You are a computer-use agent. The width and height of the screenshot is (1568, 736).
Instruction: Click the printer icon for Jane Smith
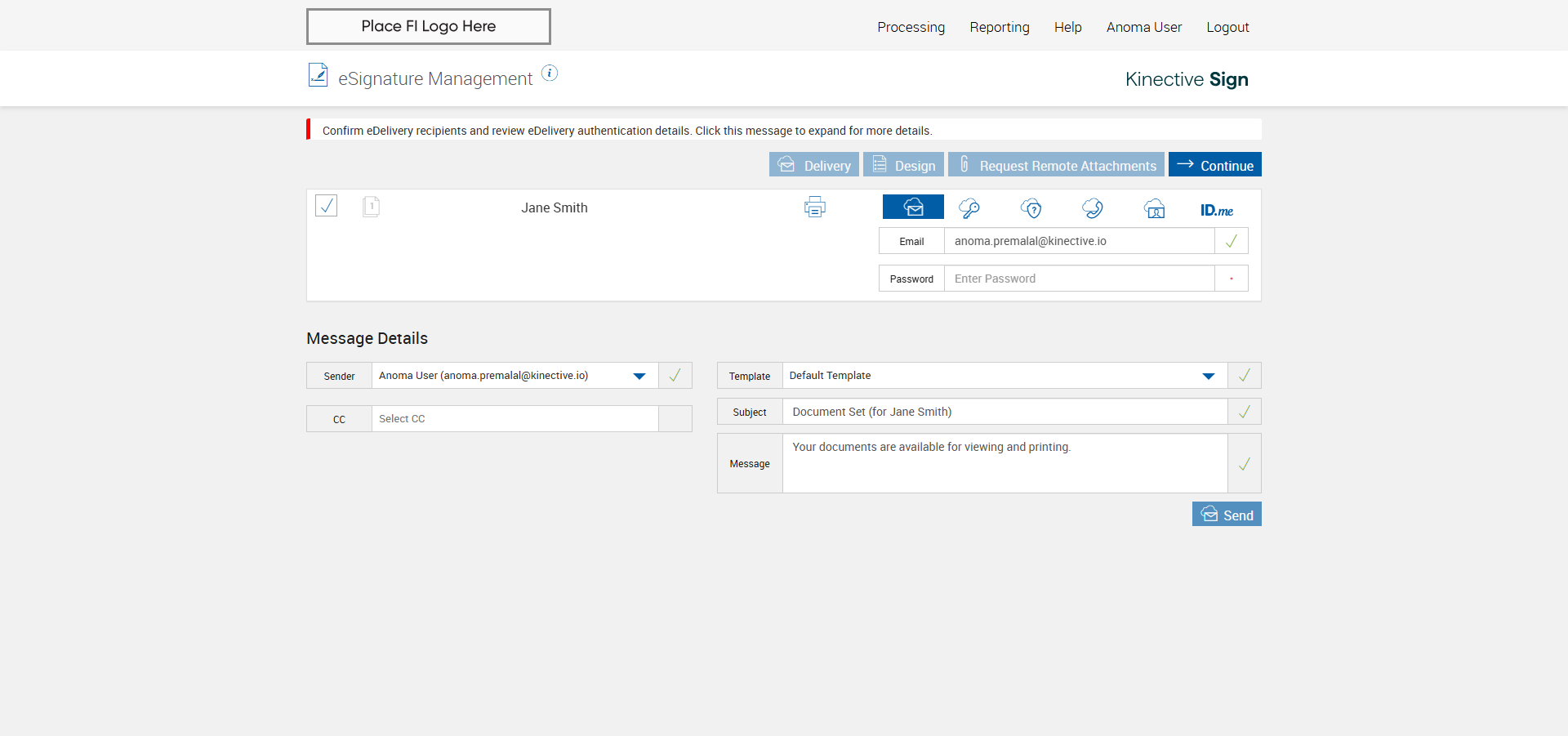tap(814, 207)
